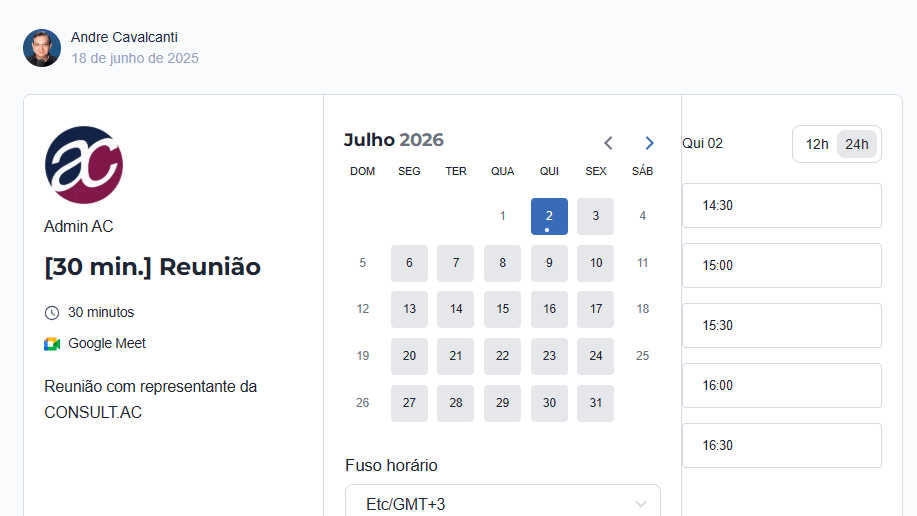This screenshot has height=516, width=917.
Task: Select the highlighted date 2
Action: 549,216
